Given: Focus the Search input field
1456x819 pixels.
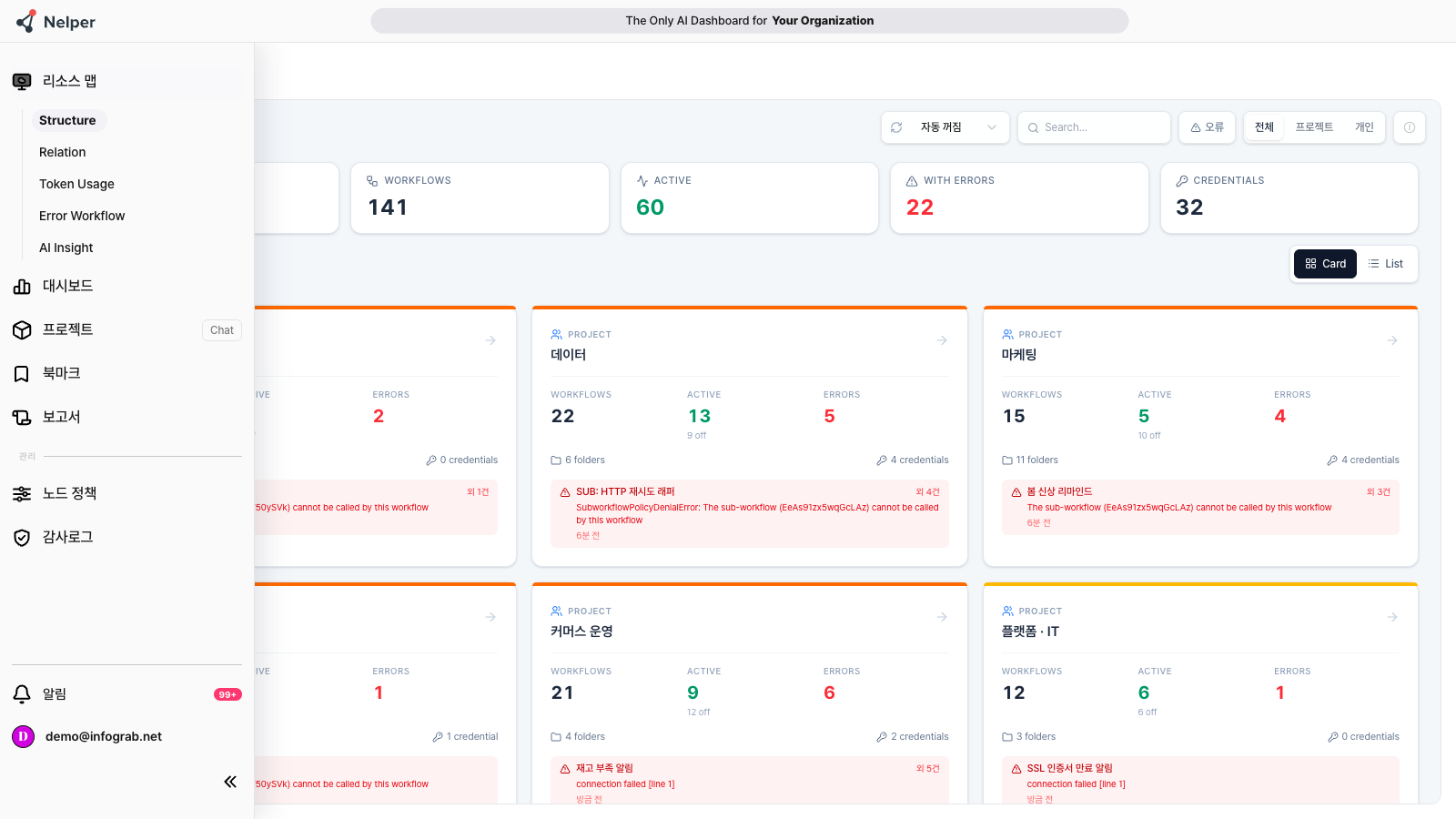Looking at the screenshot, I should pyautogui.click(x=1094, y=127).
